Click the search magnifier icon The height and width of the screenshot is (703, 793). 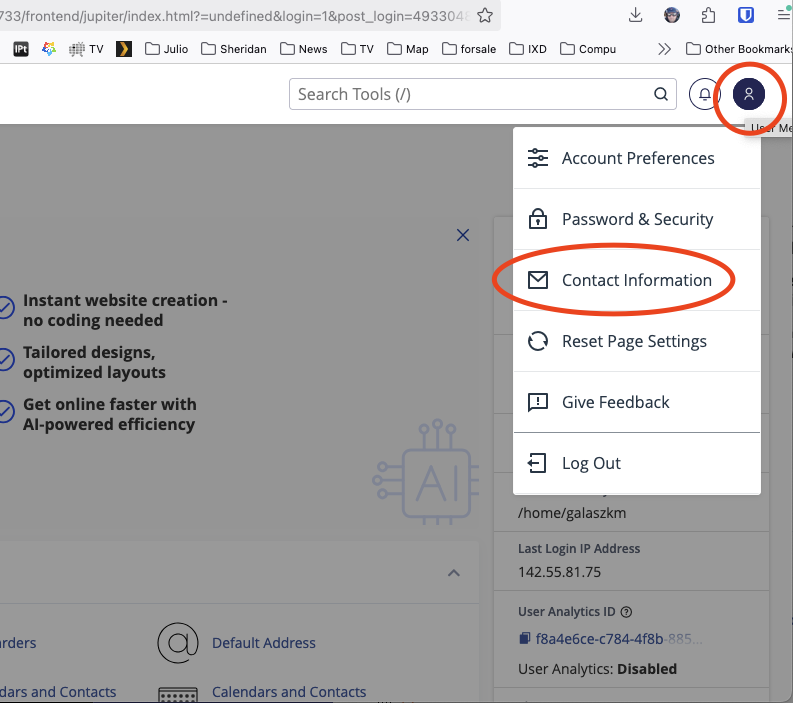[x=660, y=94]
